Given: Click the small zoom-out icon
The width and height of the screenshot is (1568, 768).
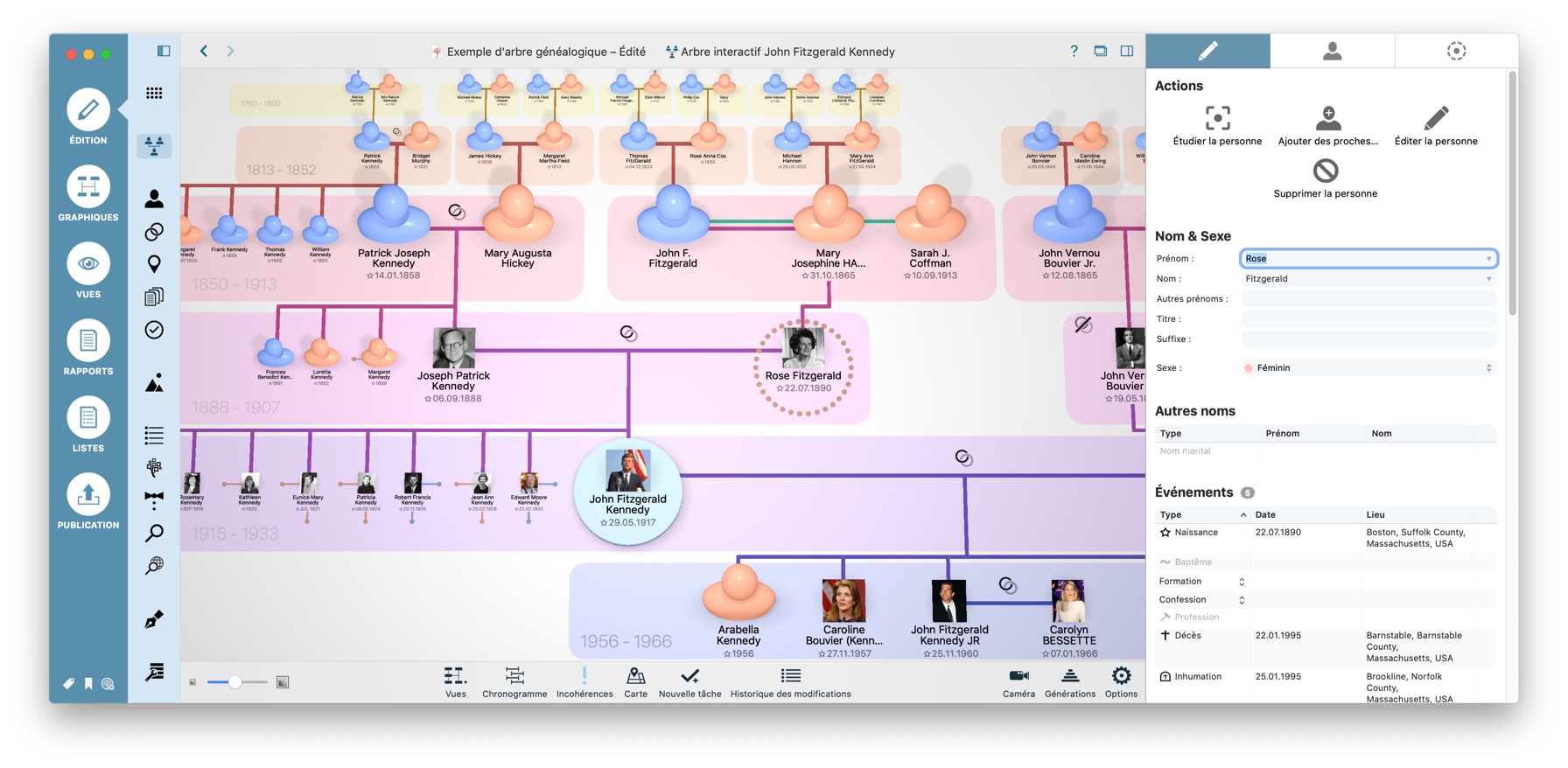Looking at the screenshot, I should 192,682.
